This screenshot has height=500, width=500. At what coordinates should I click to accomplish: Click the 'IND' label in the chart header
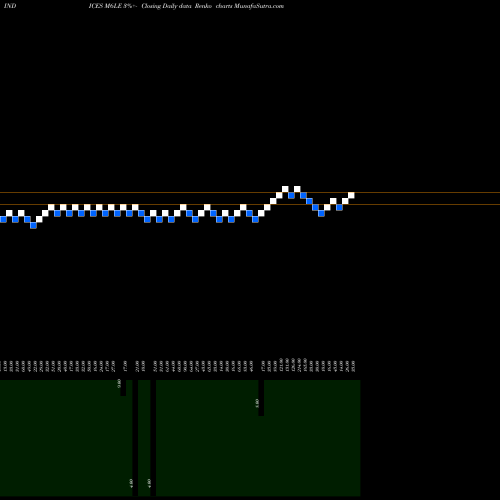10,6
